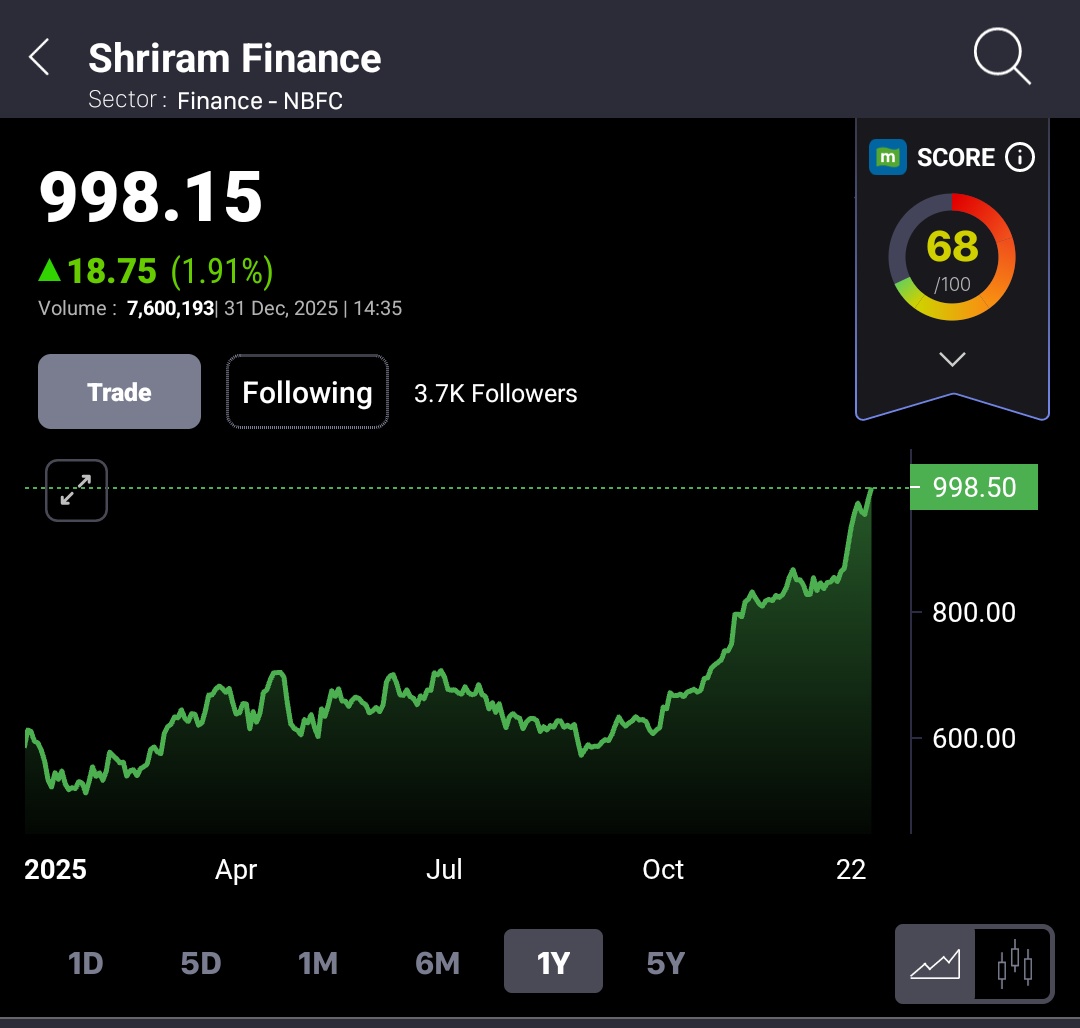Tap the SCORE heading text
The image size is (1080, 1028).
tap(956, 157)
